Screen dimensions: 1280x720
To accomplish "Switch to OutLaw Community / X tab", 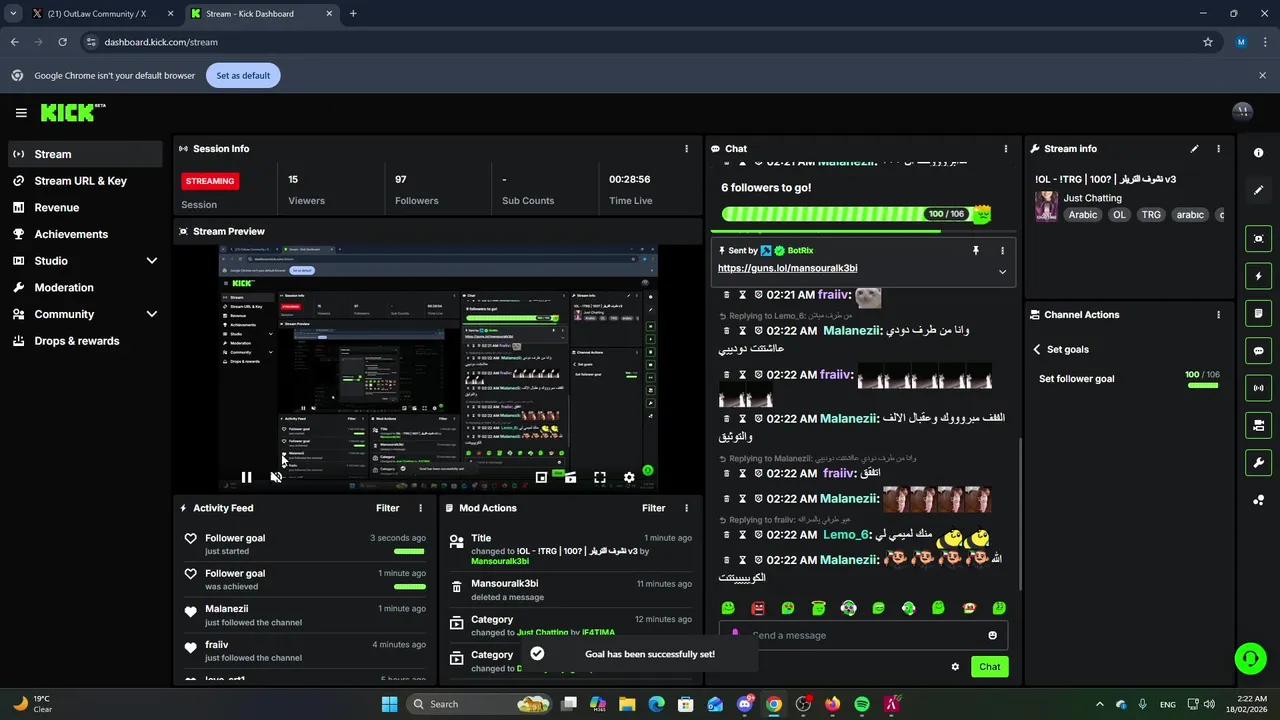I will [101, 14].
